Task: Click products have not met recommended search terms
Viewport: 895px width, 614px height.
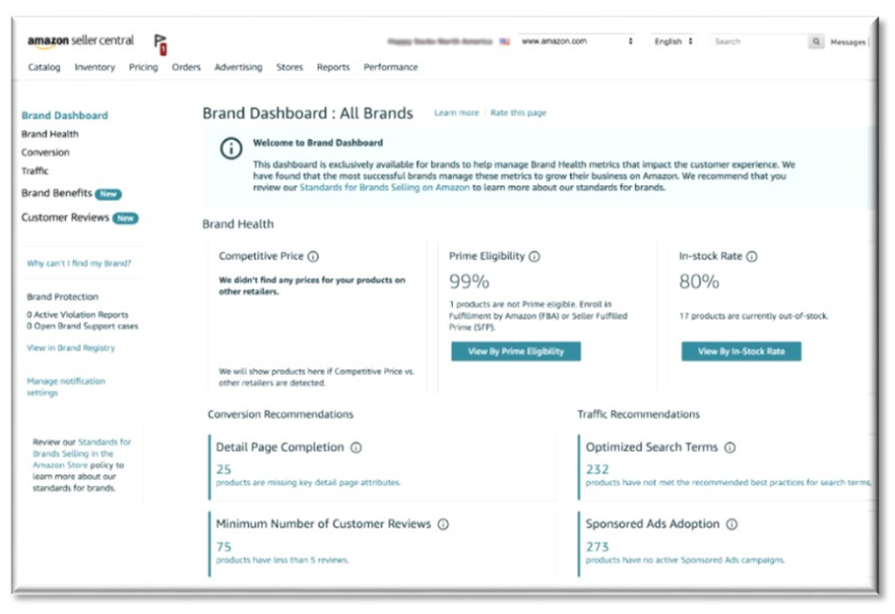Action: pos(729,483)
